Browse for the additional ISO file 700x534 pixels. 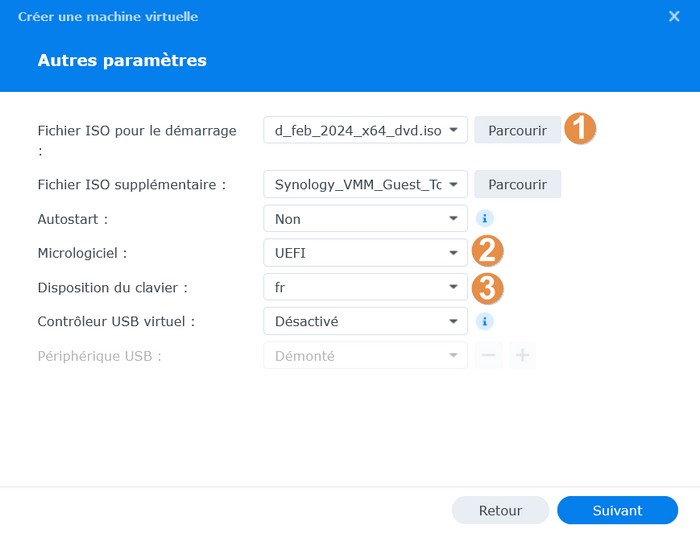click(x=517, y=184)
